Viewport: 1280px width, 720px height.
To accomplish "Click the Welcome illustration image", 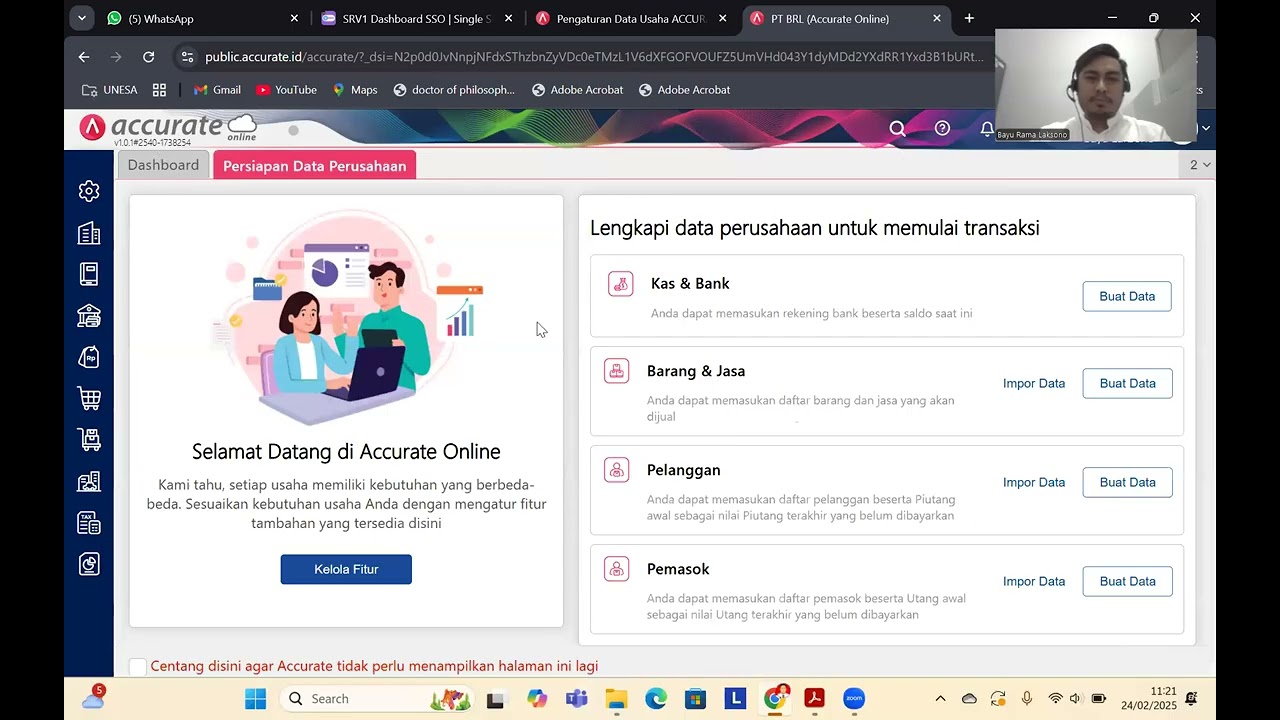I will [x=346, y=316].
